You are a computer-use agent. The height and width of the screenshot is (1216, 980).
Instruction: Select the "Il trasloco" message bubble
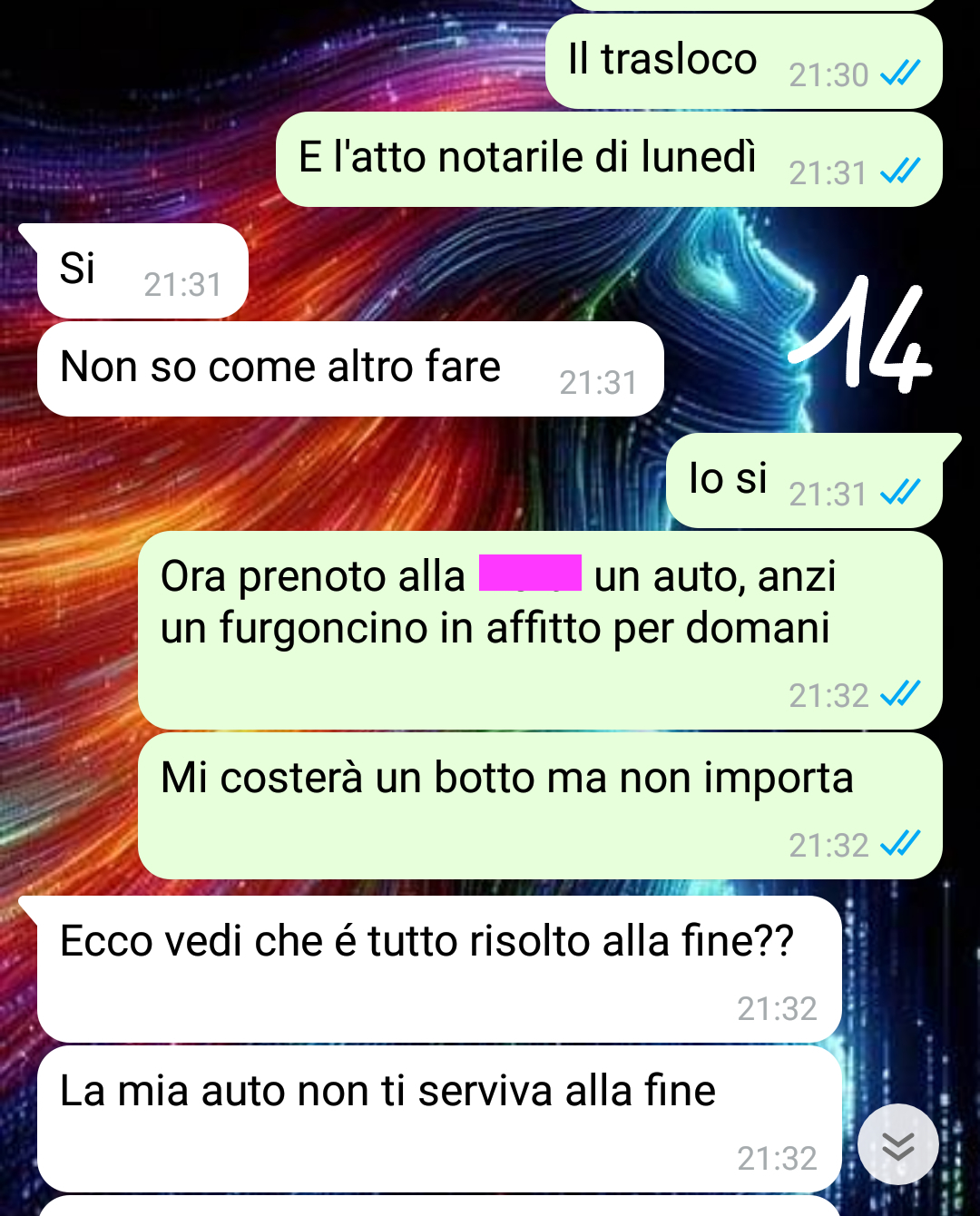tap(744, 62)
